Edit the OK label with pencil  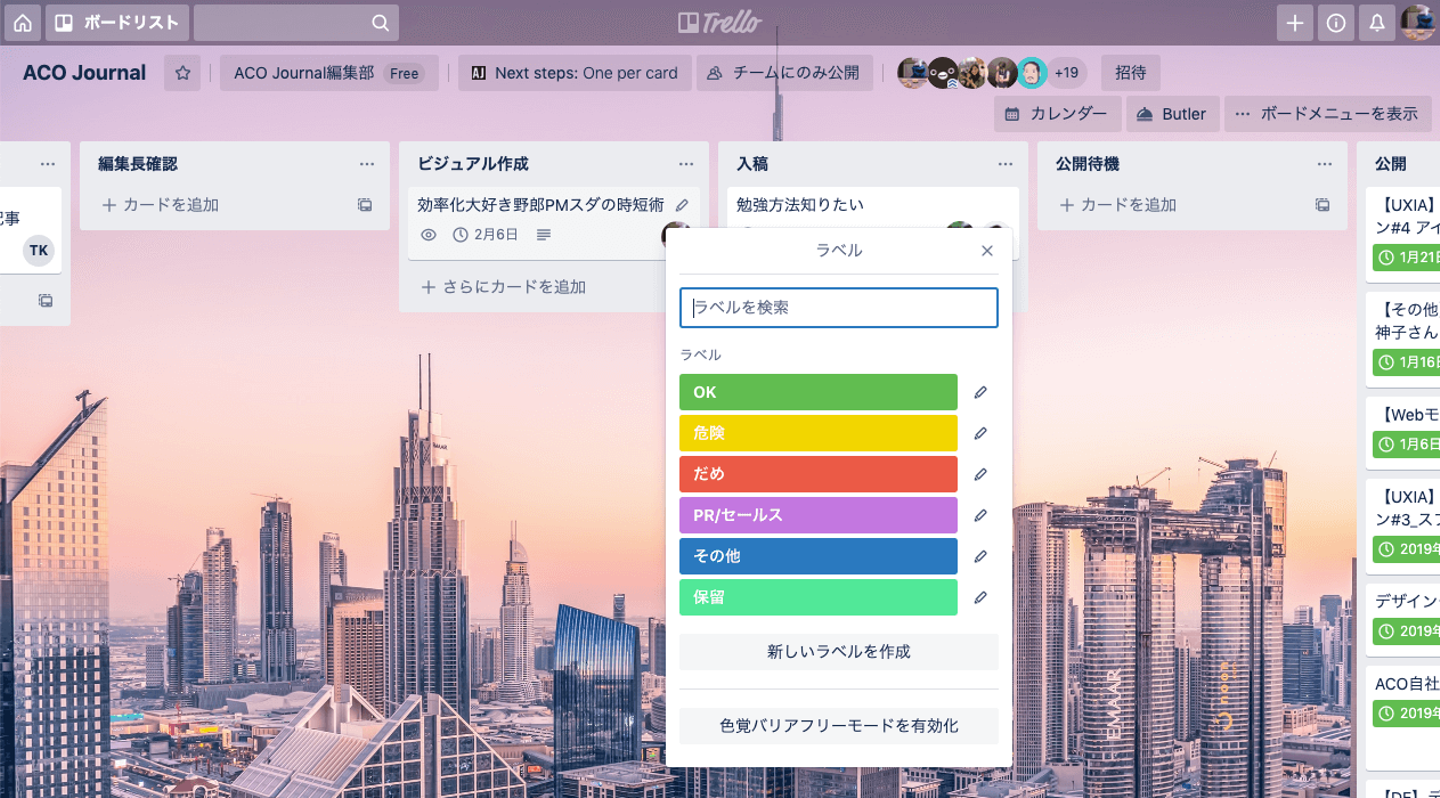[x=980, y=392]
